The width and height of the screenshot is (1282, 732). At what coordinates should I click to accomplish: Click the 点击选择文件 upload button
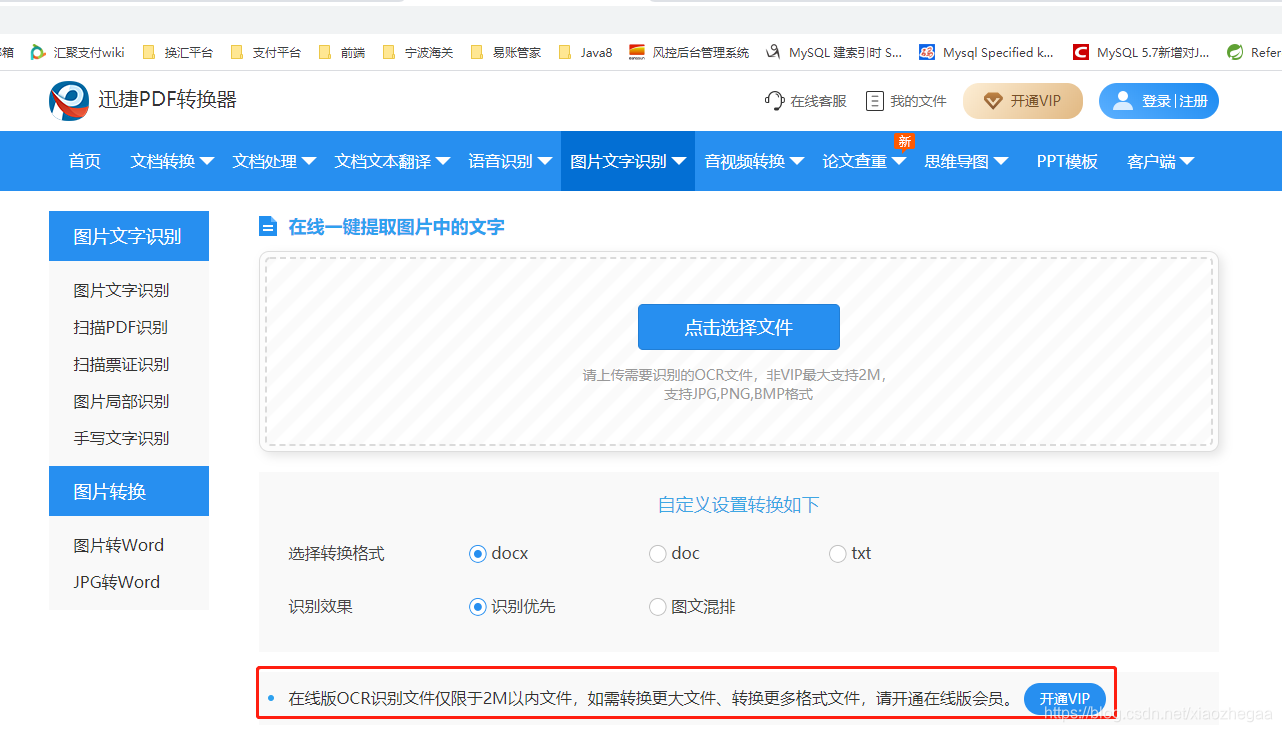tap(738, 327)
